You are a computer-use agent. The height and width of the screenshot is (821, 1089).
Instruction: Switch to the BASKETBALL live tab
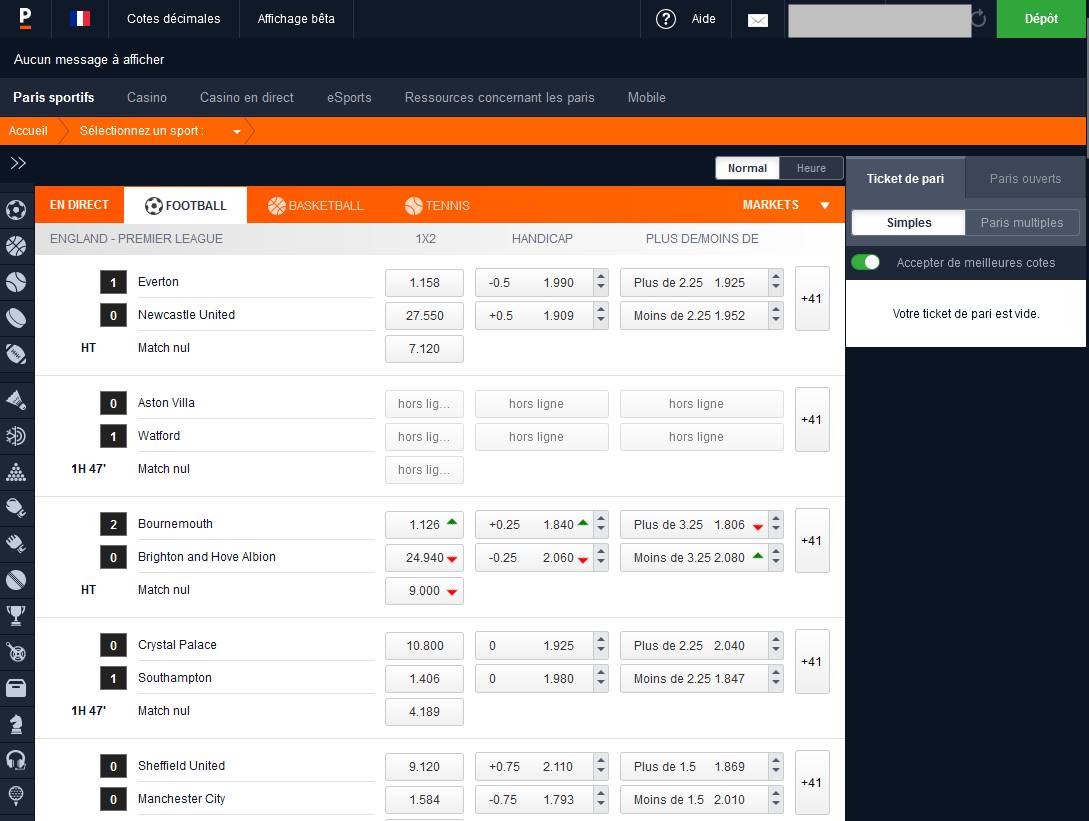click(x=315, y=205)
